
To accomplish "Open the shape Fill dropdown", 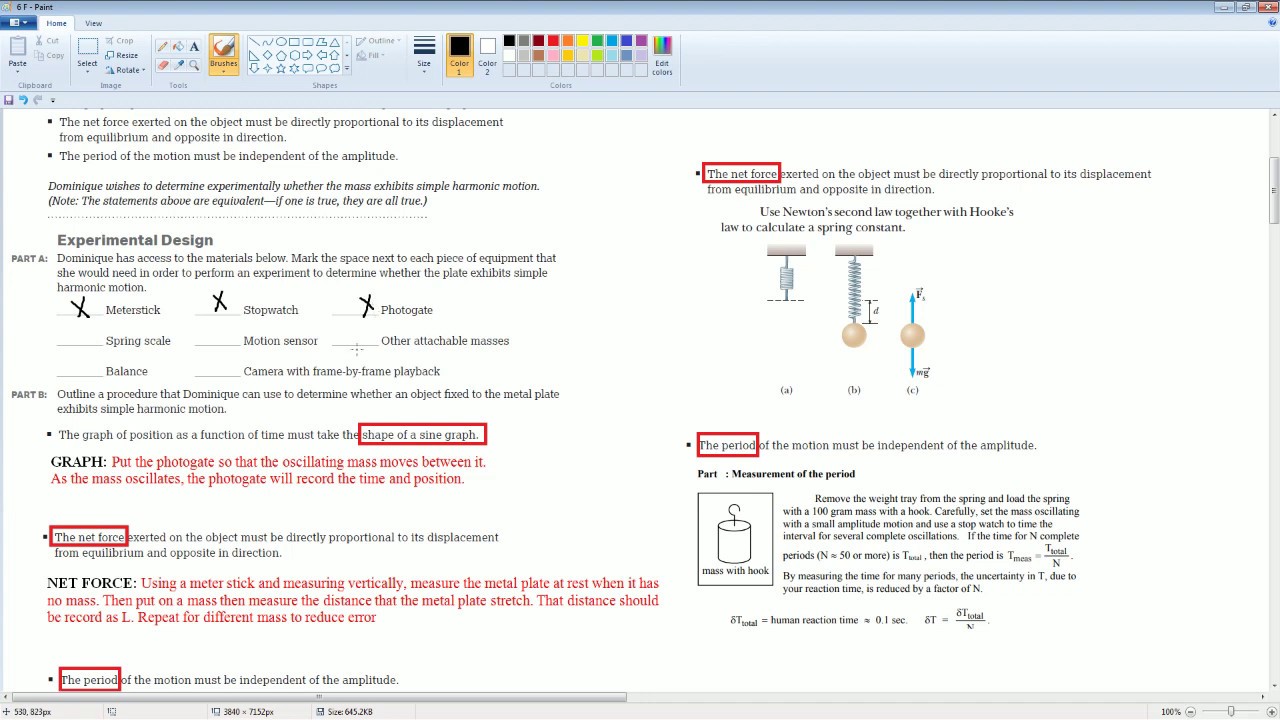I will (372, 55).
